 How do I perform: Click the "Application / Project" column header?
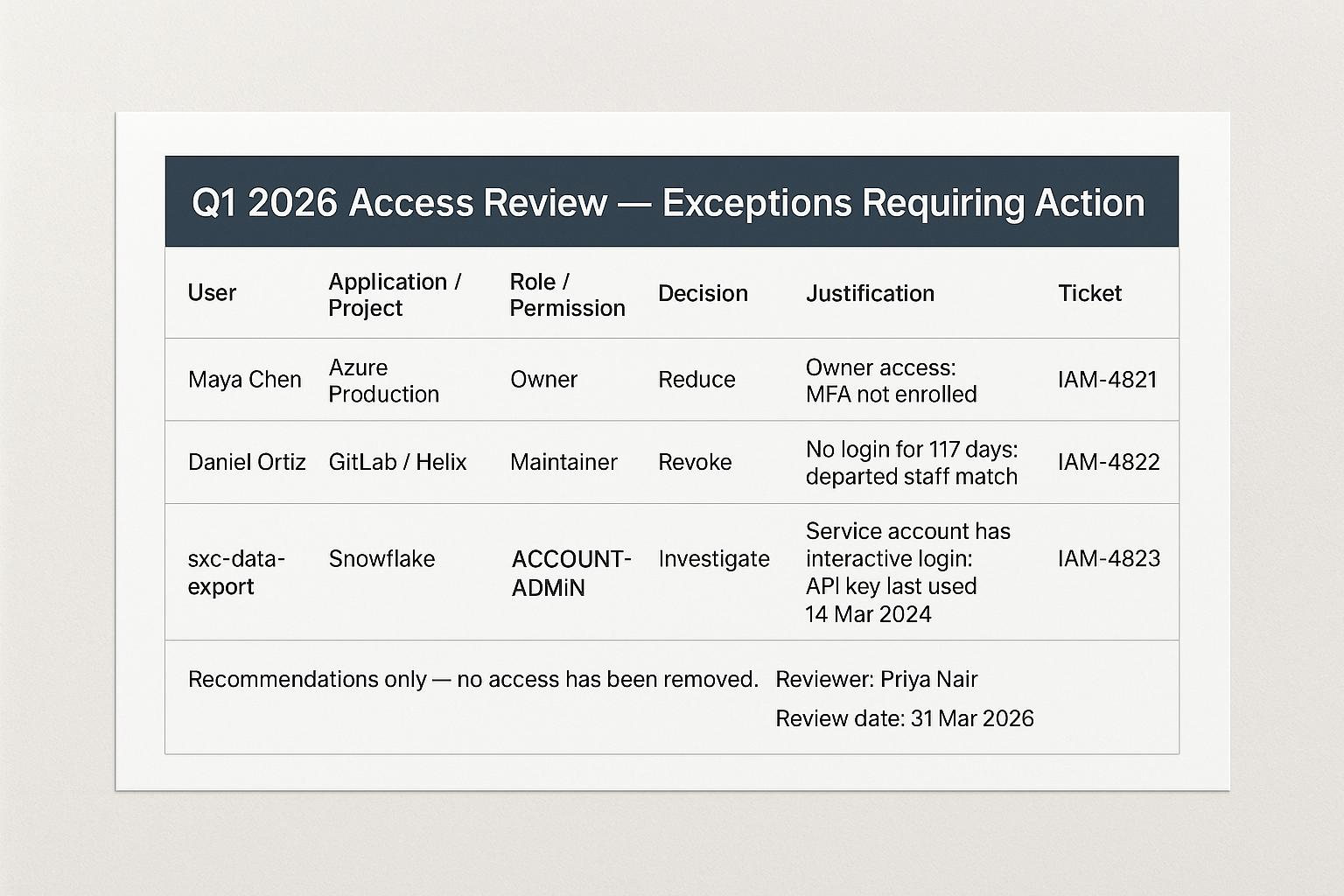click(395, 295)
